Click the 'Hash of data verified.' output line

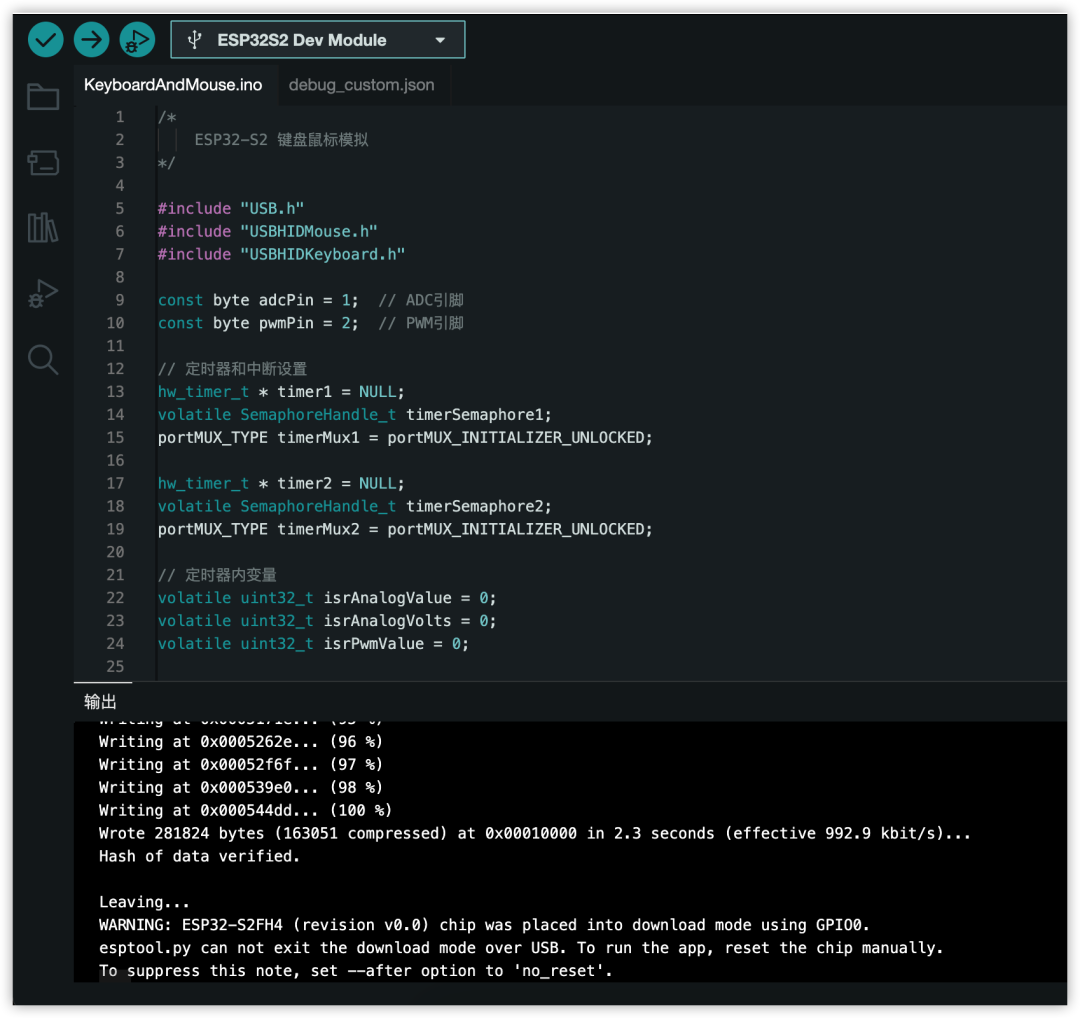pyautogui.click(x=199, y=856)
